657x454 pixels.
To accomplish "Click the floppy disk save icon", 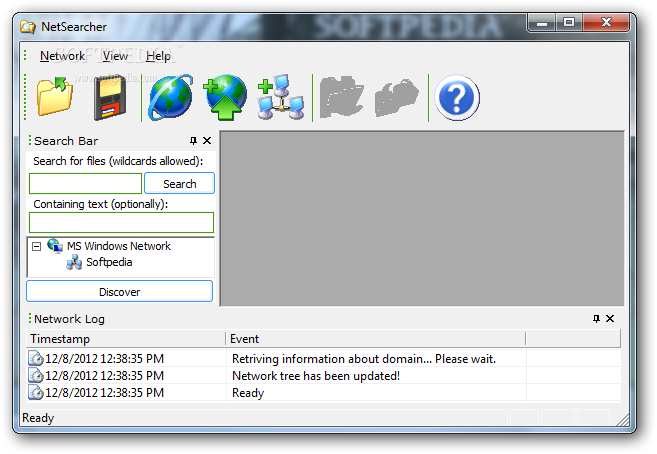I will (x=109, y=98).
